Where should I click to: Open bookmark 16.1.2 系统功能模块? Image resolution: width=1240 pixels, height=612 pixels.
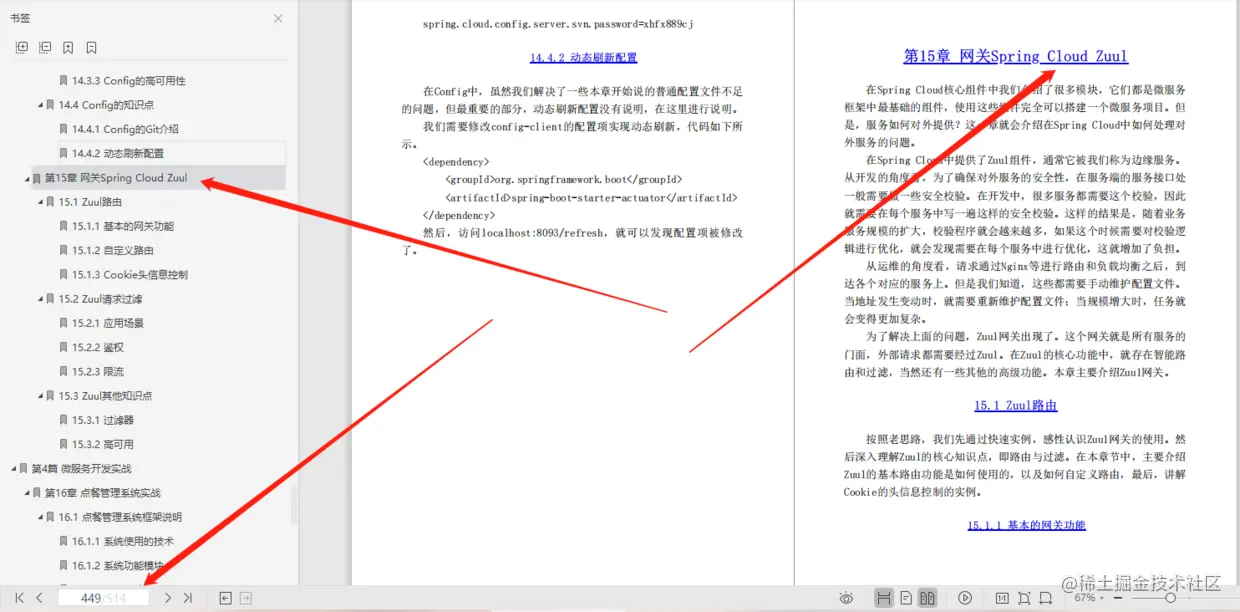point(118,566)
